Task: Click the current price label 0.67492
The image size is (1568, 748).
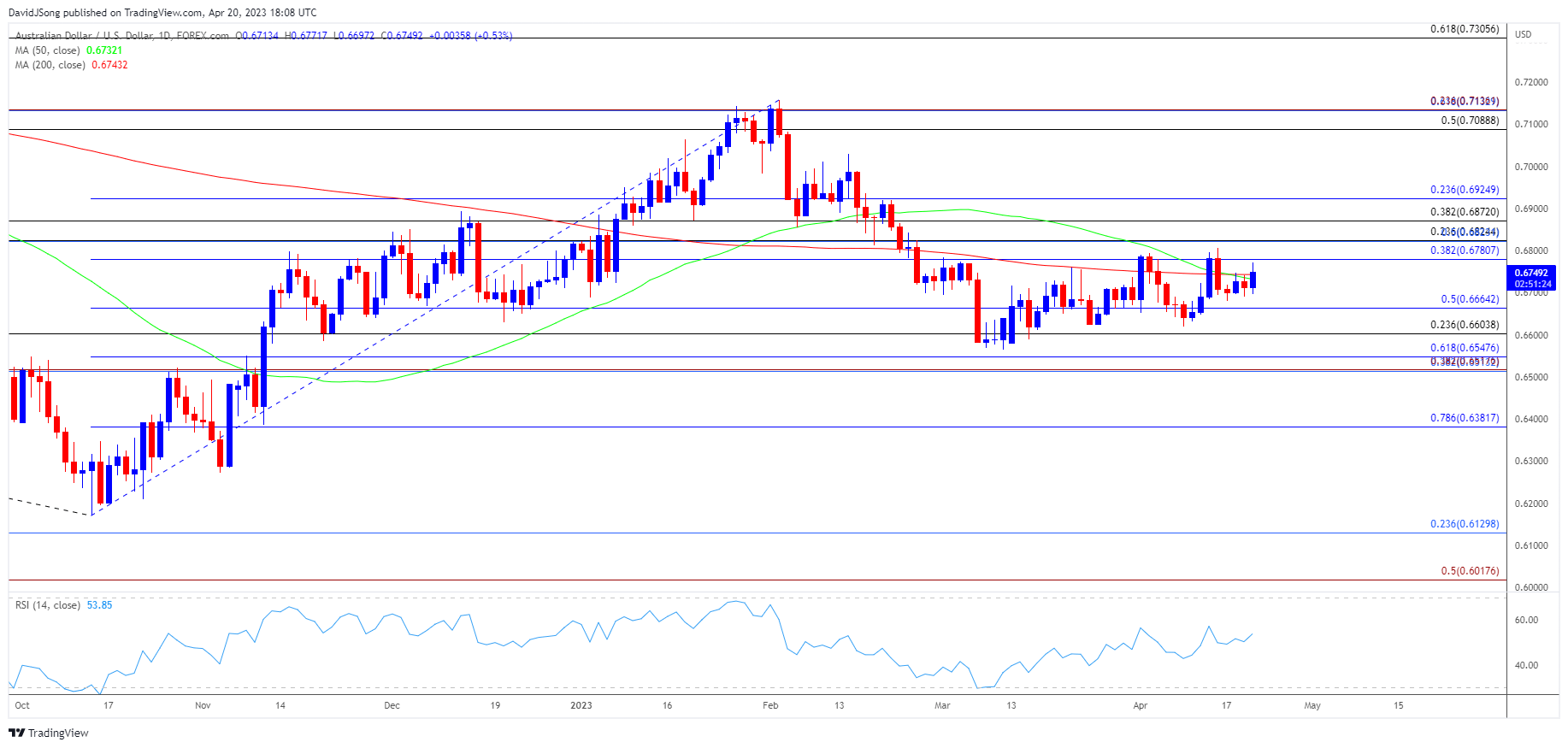Action: coord(1532,274)
